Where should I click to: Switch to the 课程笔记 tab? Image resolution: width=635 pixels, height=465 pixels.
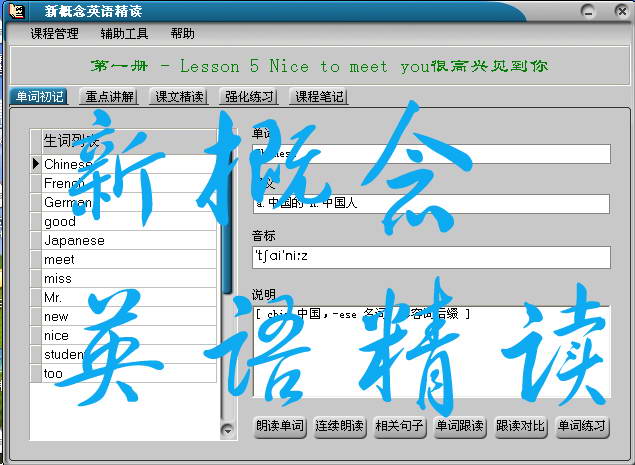[x=319, y=97]
